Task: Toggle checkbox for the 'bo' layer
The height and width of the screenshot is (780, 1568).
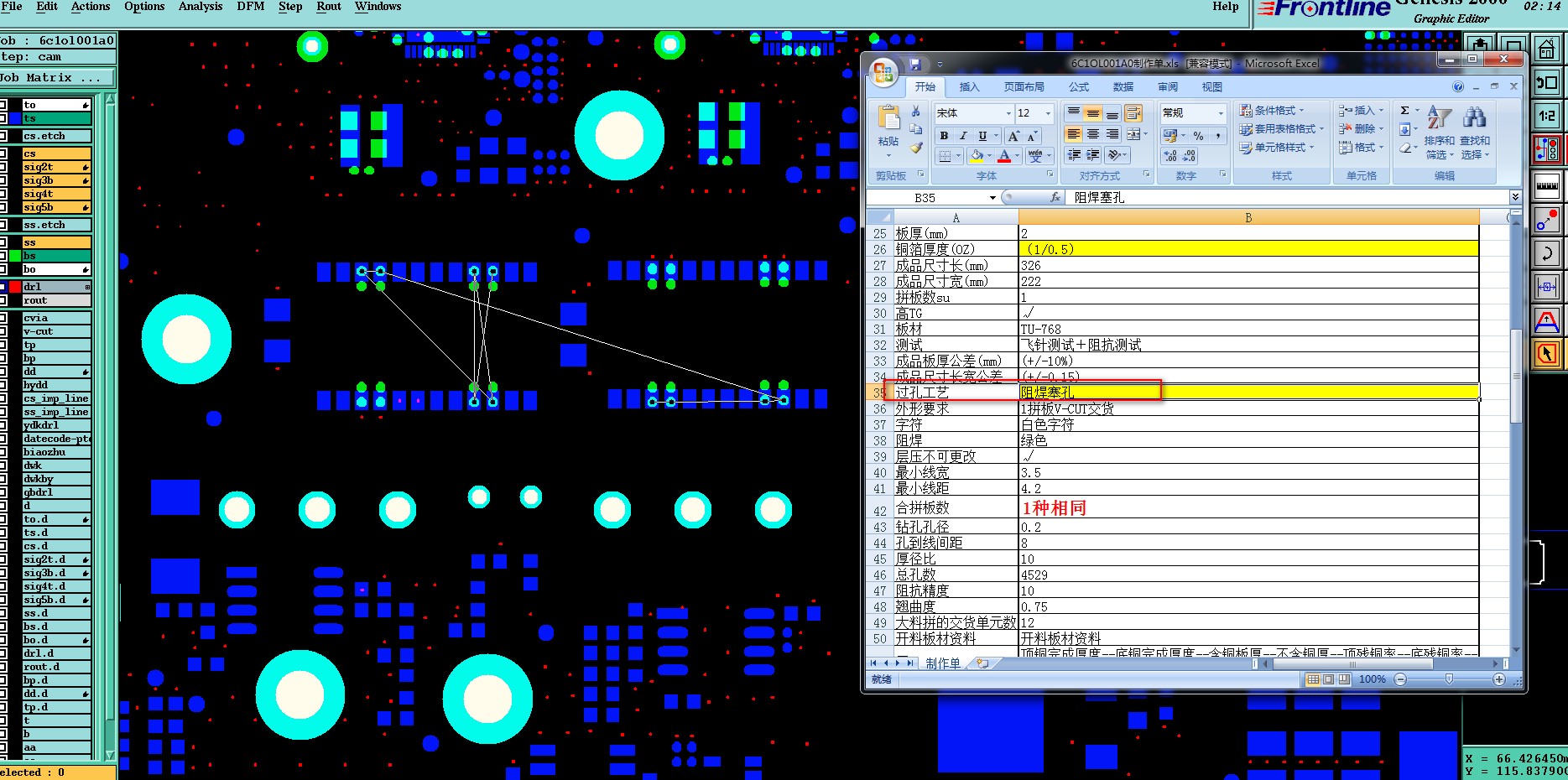Action: [x=3, y=269]
